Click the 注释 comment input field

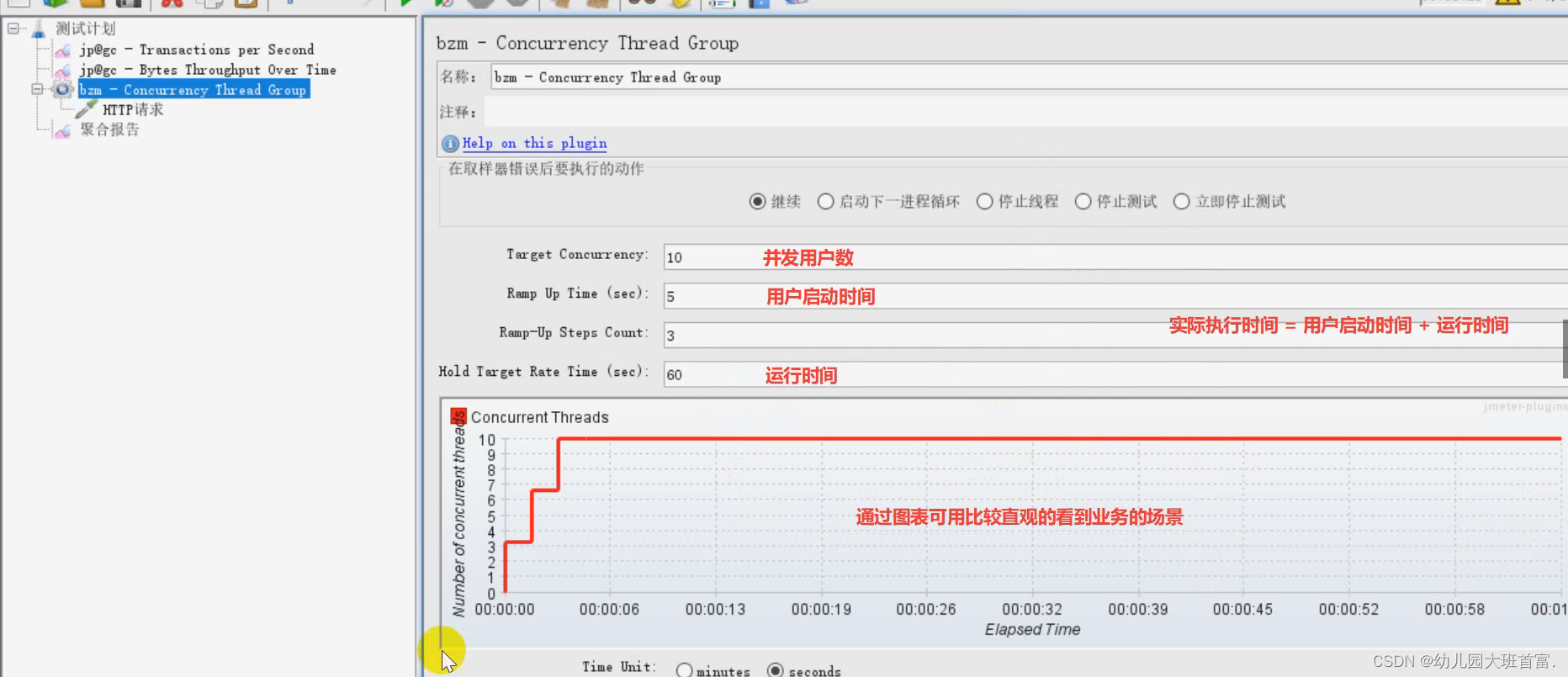[1026, 112]
